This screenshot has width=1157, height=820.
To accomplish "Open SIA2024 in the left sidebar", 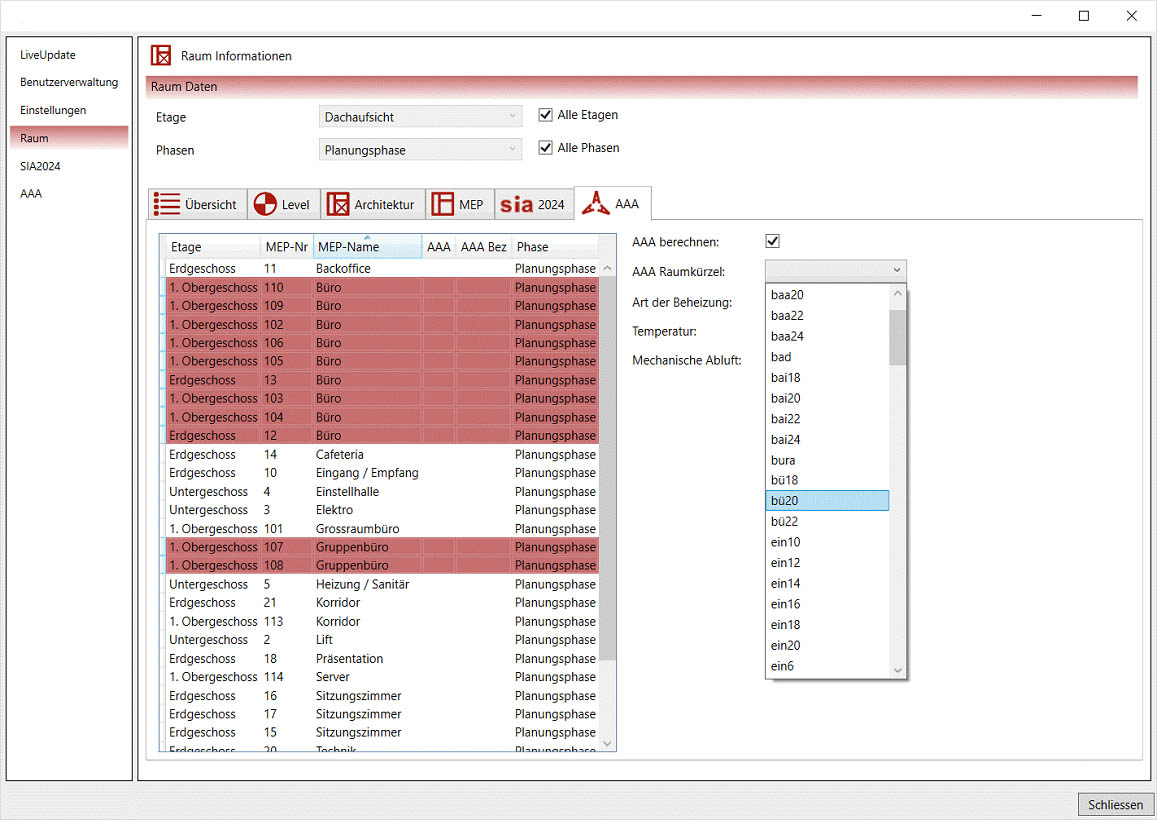I will click(x=40, y=166).
